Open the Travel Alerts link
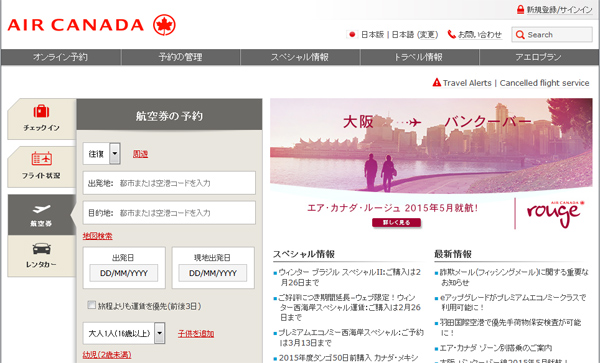600x363 pixels. pyautogui.click(x=467, y=83)
